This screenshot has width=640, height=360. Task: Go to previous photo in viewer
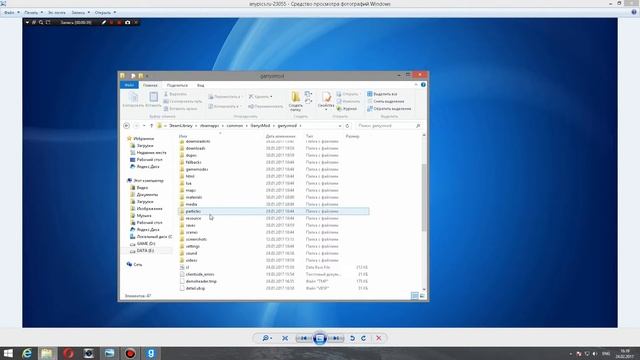pos(304,338)
